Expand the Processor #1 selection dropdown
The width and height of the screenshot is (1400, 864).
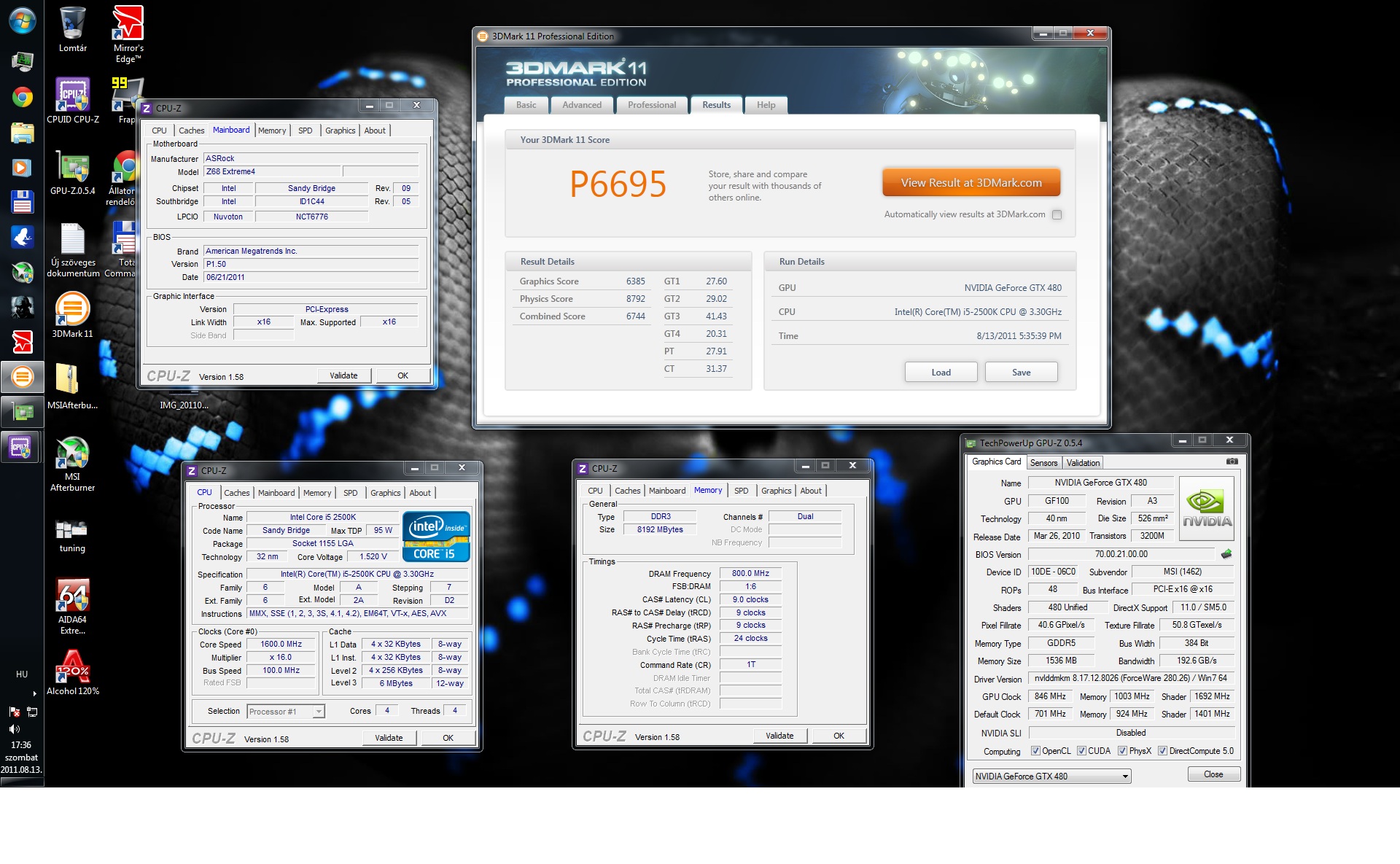coord(319,712)
